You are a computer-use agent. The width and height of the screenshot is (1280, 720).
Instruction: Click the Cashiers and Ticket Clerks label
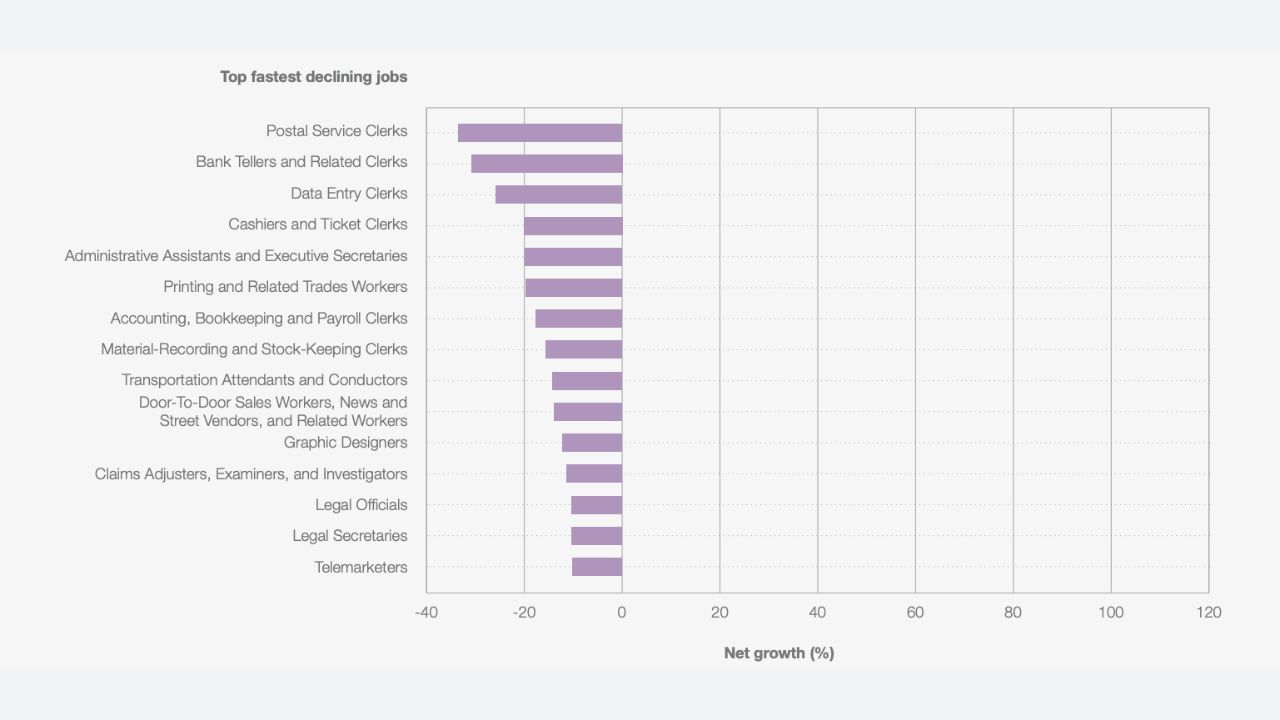point(318,224)
